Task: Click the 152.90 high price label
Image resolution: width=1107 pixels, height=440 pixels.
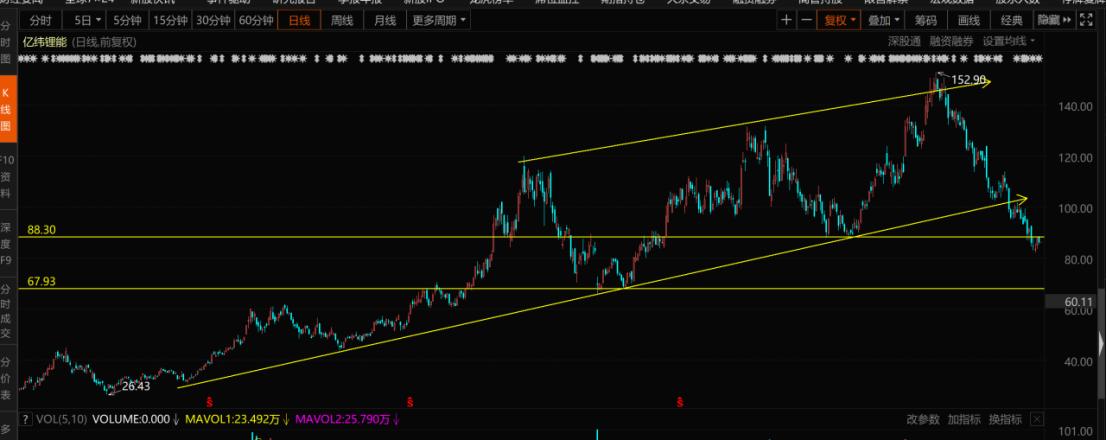Action: 968,80
